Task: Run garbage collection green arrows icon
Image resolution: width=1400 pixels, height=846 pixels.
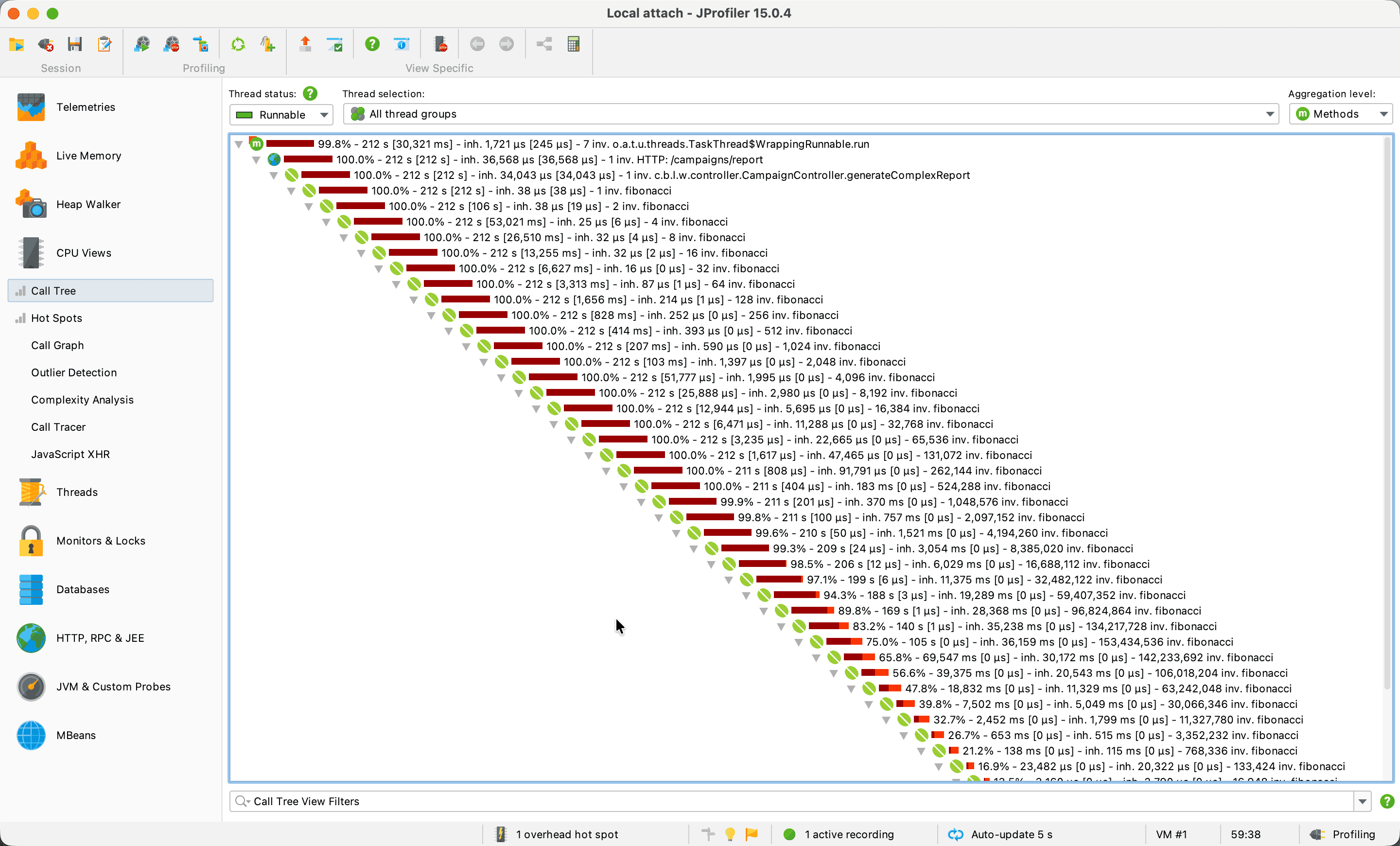Action: [x=238, y=44]
